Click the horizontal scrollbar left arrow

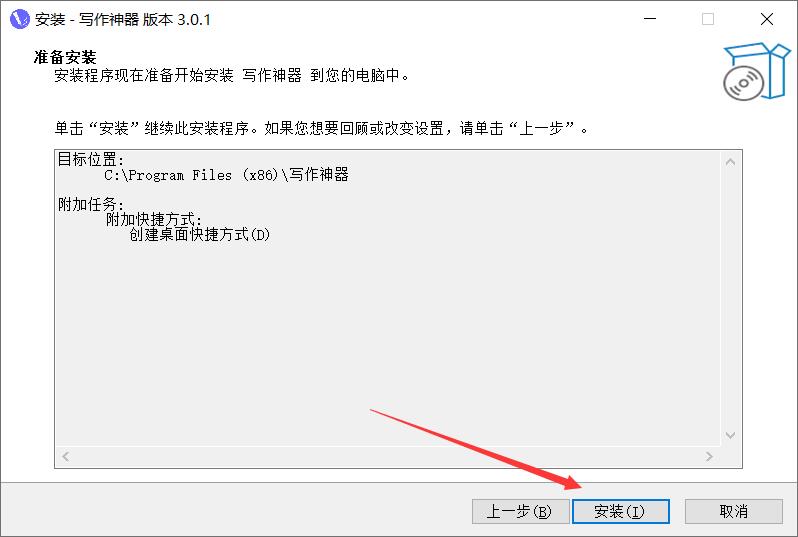coord(66,457)
